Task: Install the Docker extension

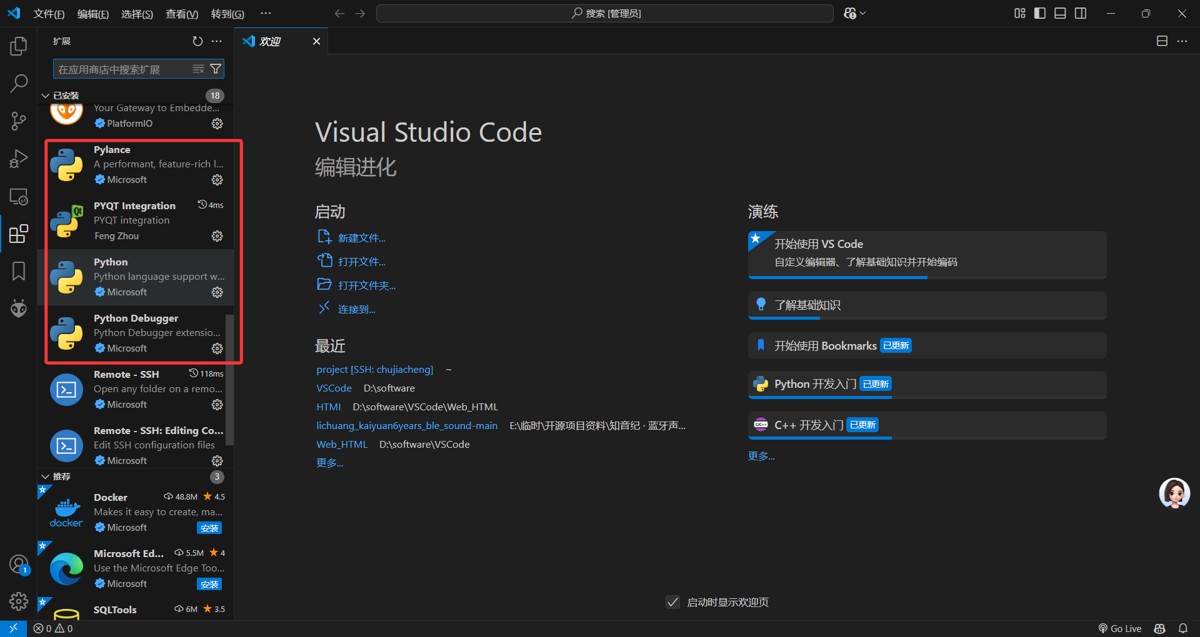Action: point(209,528)
